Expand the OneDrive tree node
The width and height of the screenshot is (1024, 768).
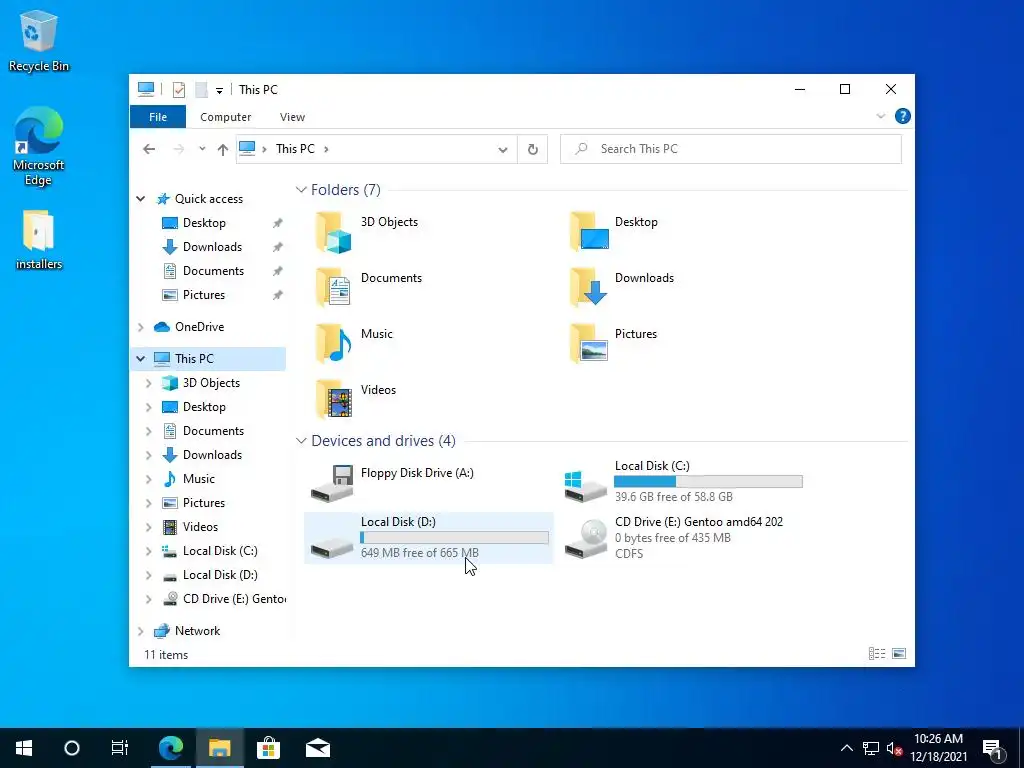[x=140, y=327]
